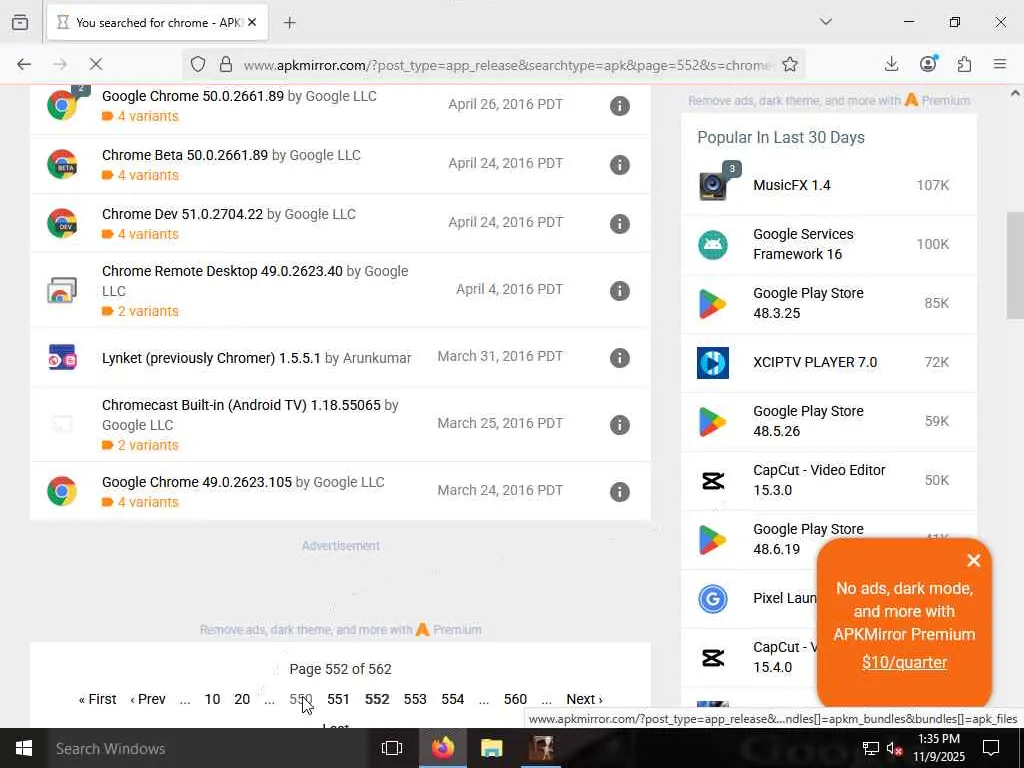Click the CapCut 15.3.0 icon
1024x768 pixels.
click(x=713, y=481)
